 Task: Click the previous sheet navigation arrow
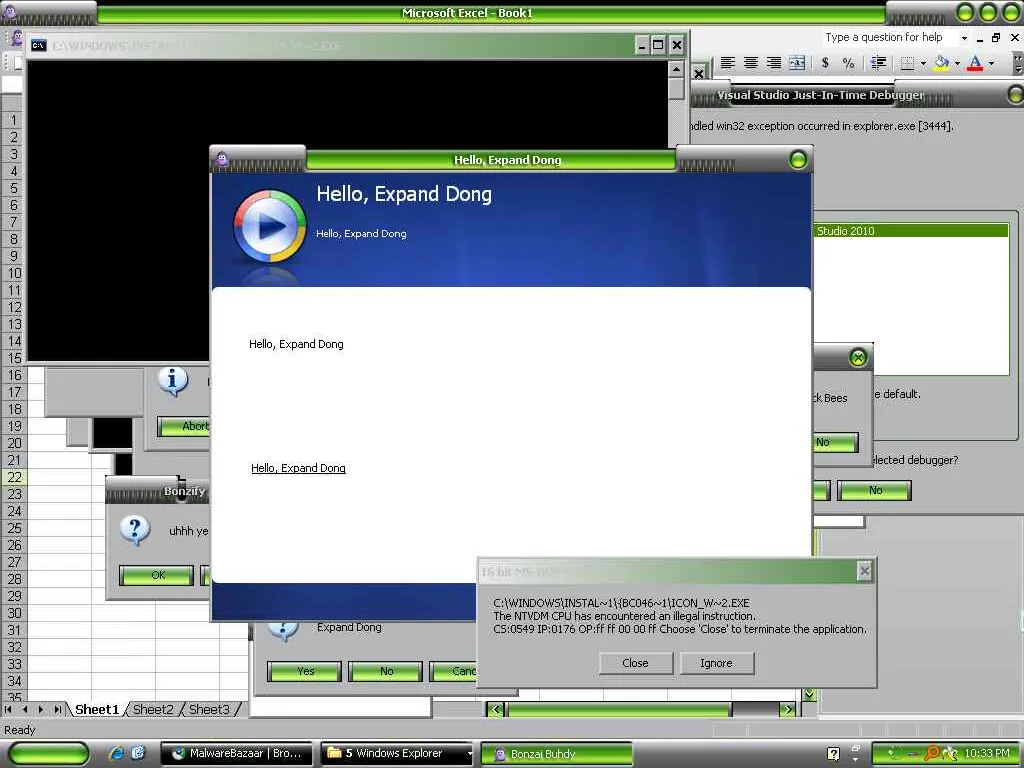coord(25,709)
